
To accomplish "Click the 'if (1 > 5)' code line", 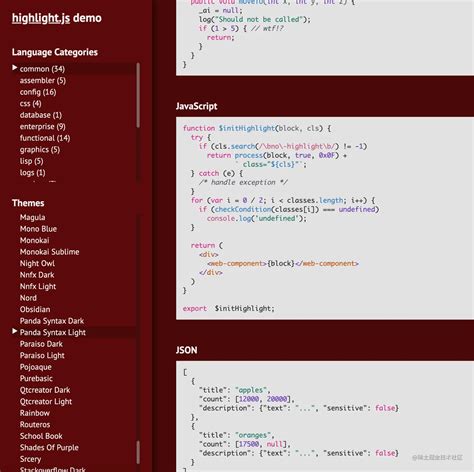I will (241, 28).
